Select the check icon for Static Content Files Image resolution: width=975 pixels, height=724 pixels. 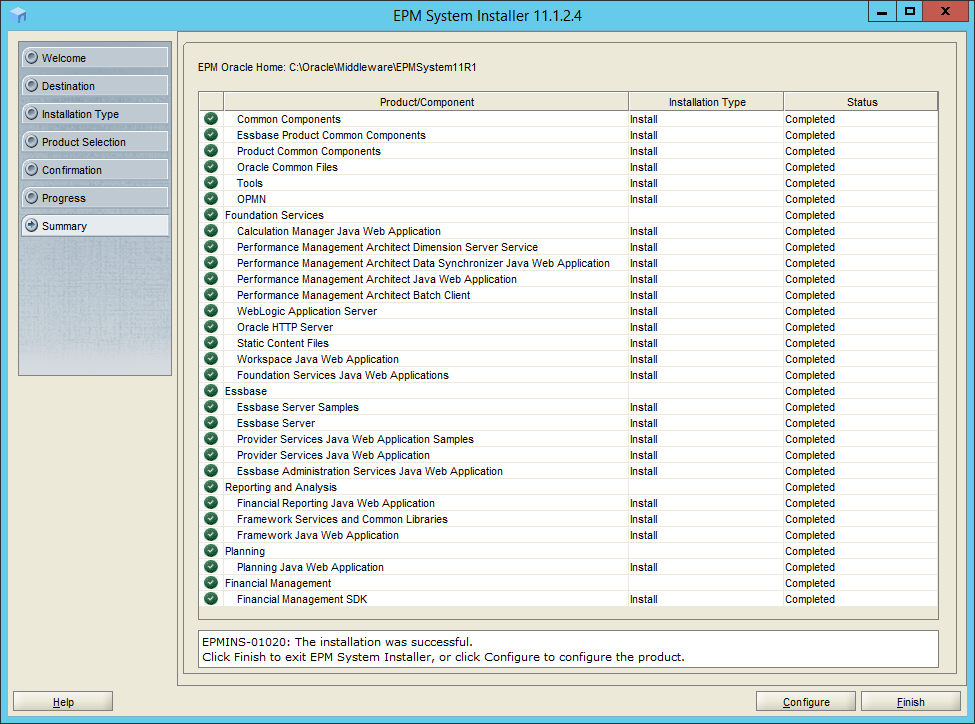(211, 343)
